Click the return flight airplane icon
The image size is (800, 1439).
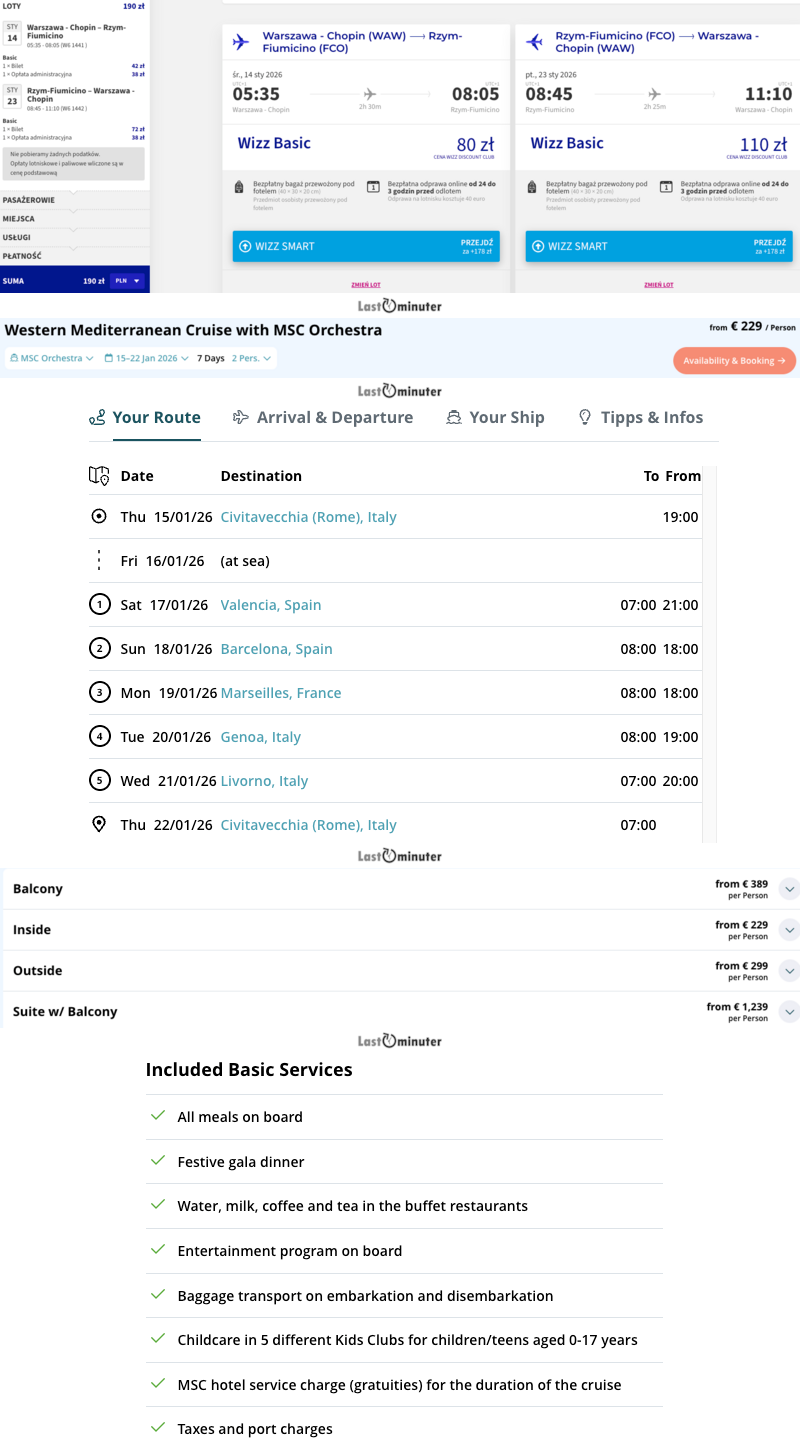(534, 42)
